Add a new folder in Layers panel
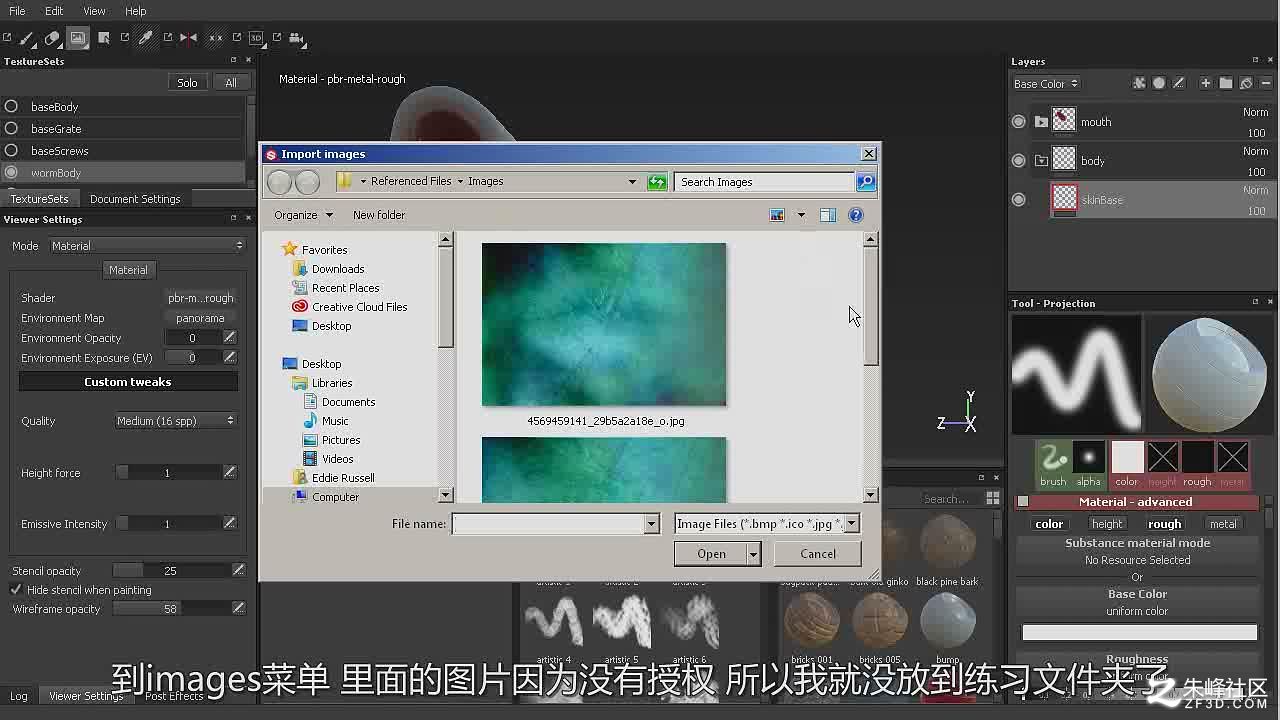 (1226, 83)
